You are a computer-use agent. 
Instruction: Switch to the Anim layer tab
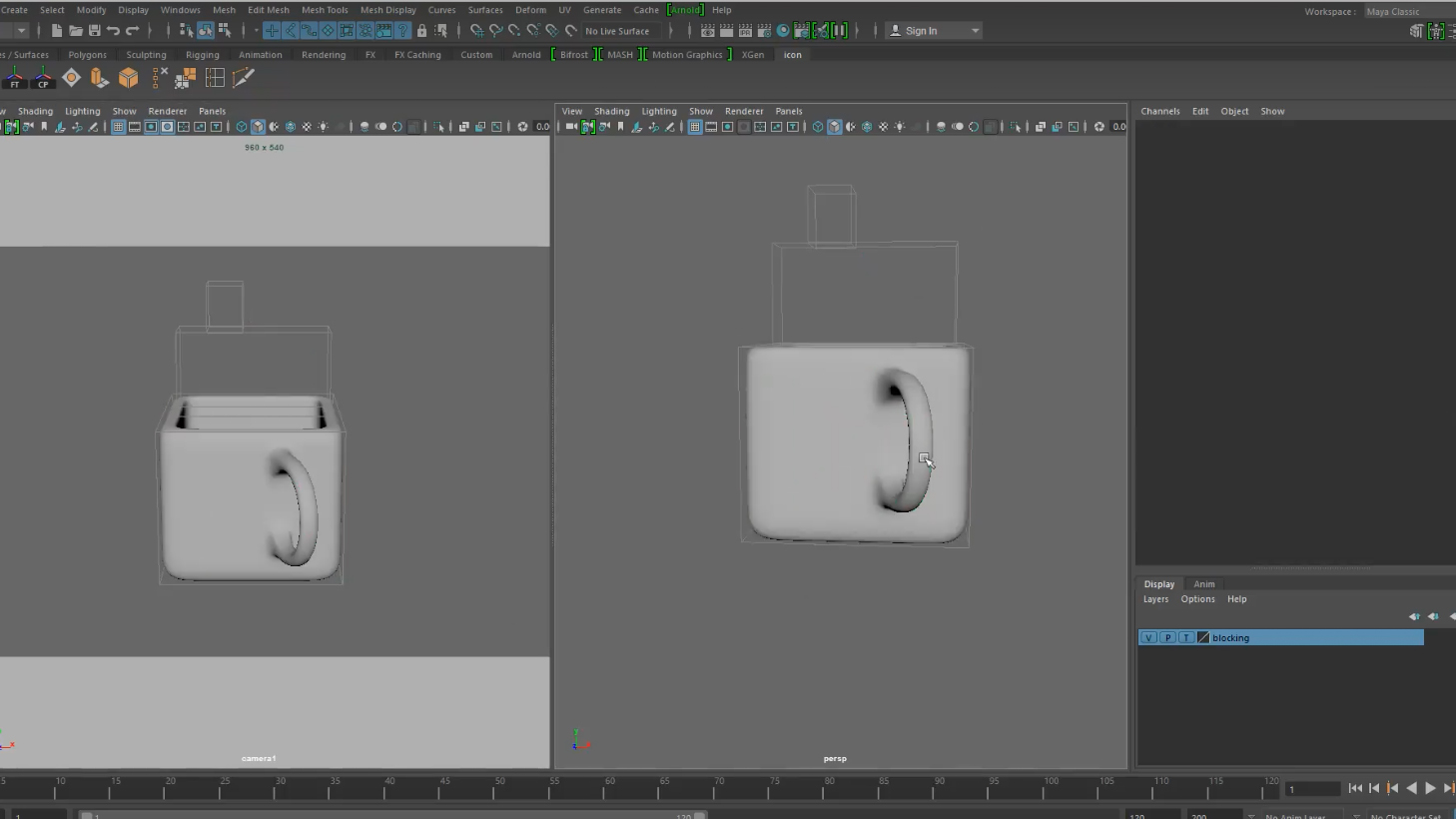coord(1204,584)
